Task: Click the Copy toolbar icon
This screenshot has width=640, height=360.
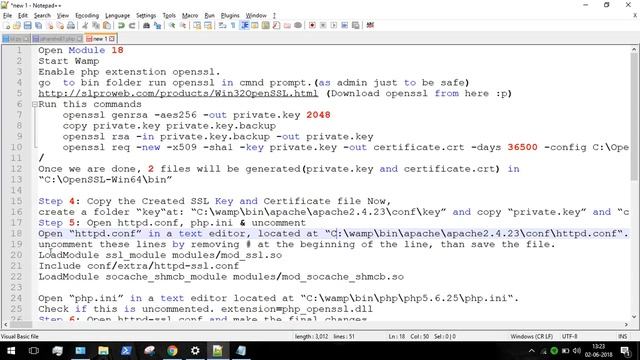Action: (x=96, y=25)
